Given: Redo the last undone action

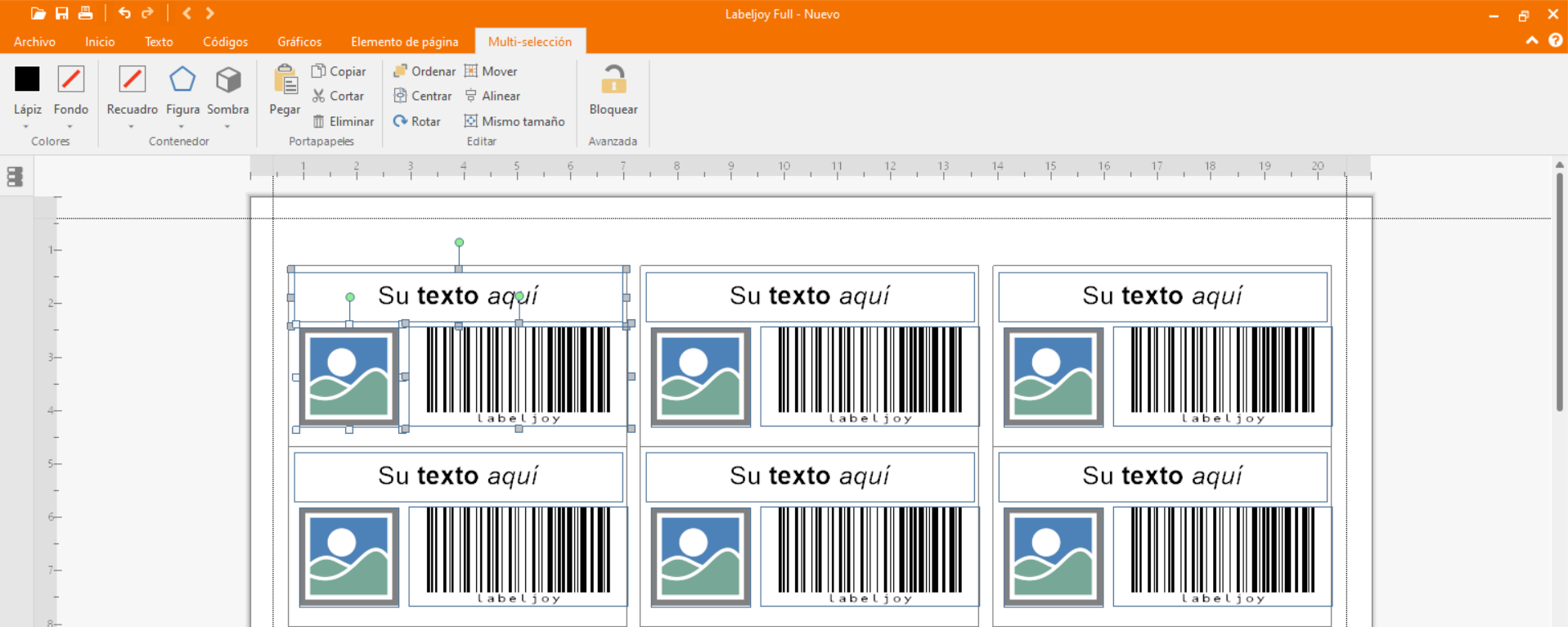Looking at the screenshot, I should coord(147,13).
